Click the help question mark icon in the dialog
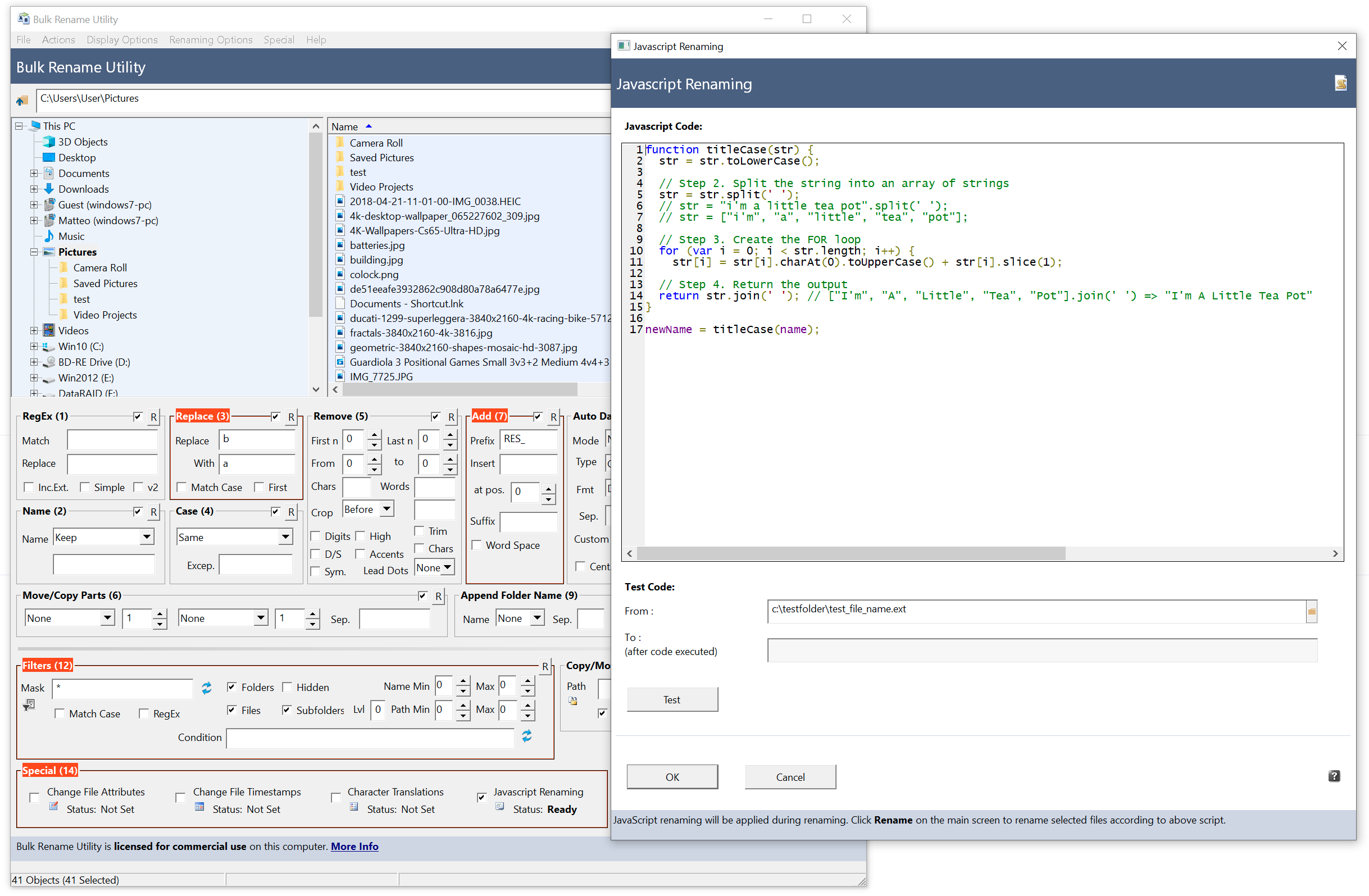Screen dimensions: 1369x896 click(x=1334, y=776)
